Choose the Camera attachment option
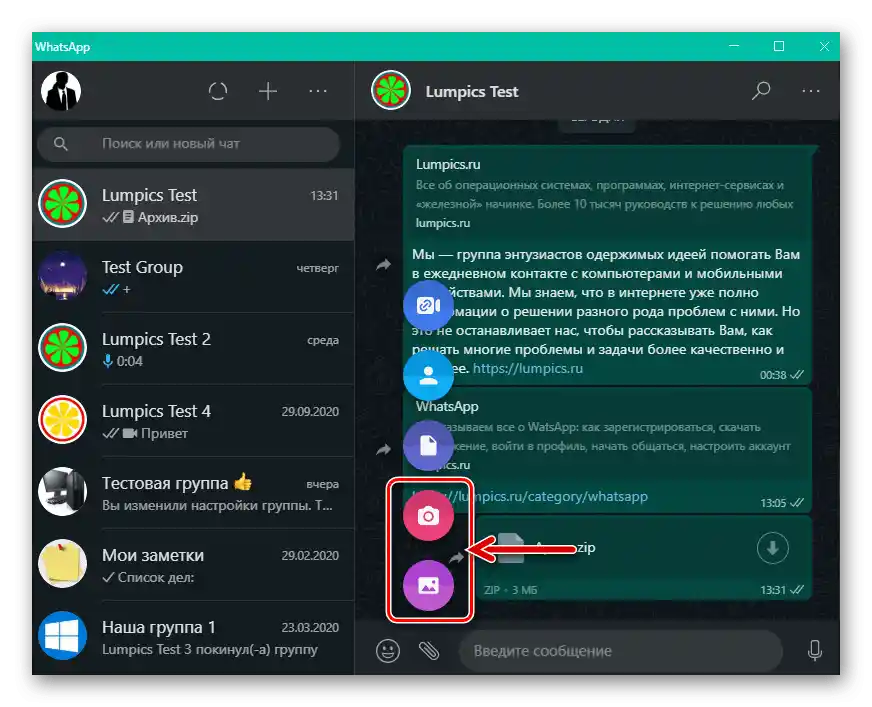Screen dimensions: 872x707 428,516
